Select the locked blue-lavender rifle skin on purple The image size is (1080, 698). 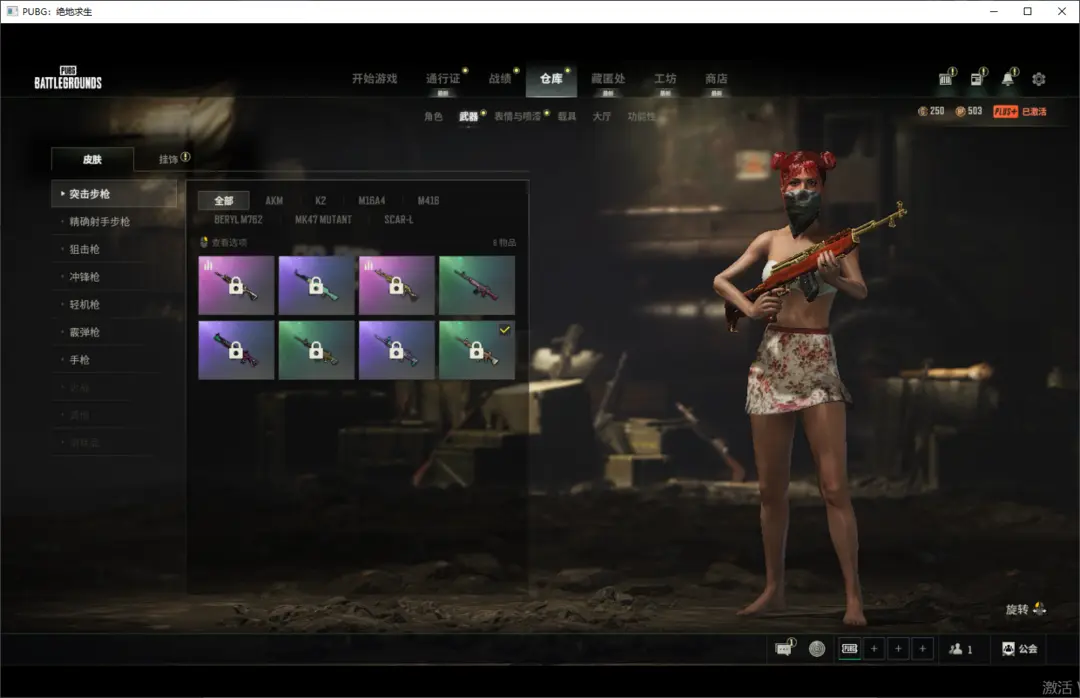click(x=397, y=350)
